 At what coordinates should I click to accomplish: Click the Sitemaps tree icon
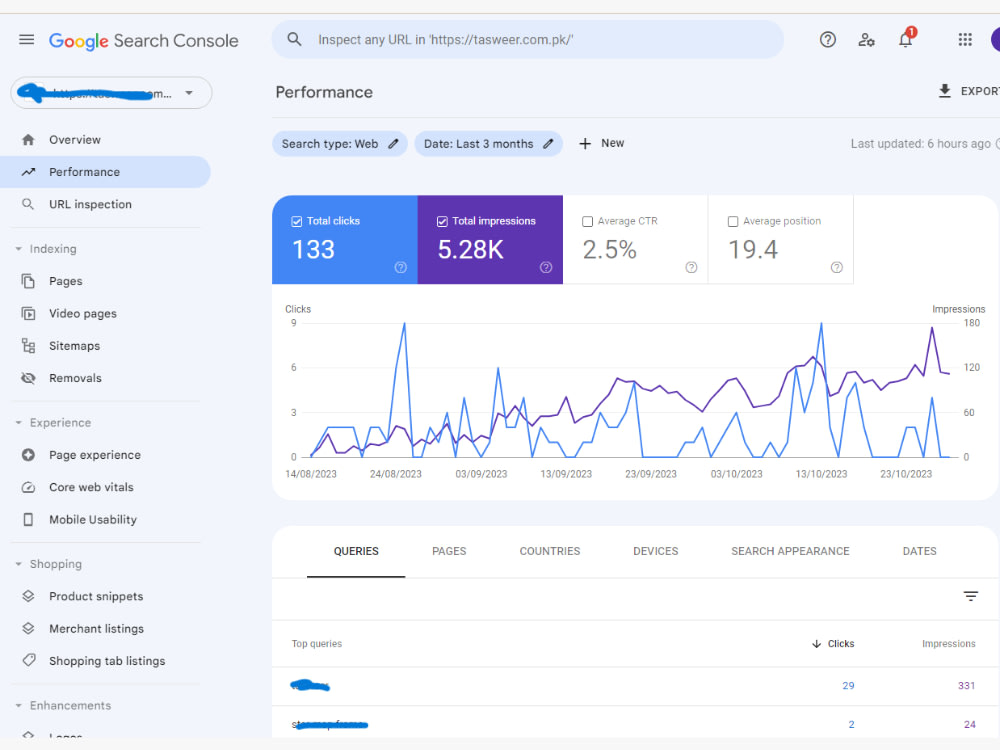(x=28, y=346)
